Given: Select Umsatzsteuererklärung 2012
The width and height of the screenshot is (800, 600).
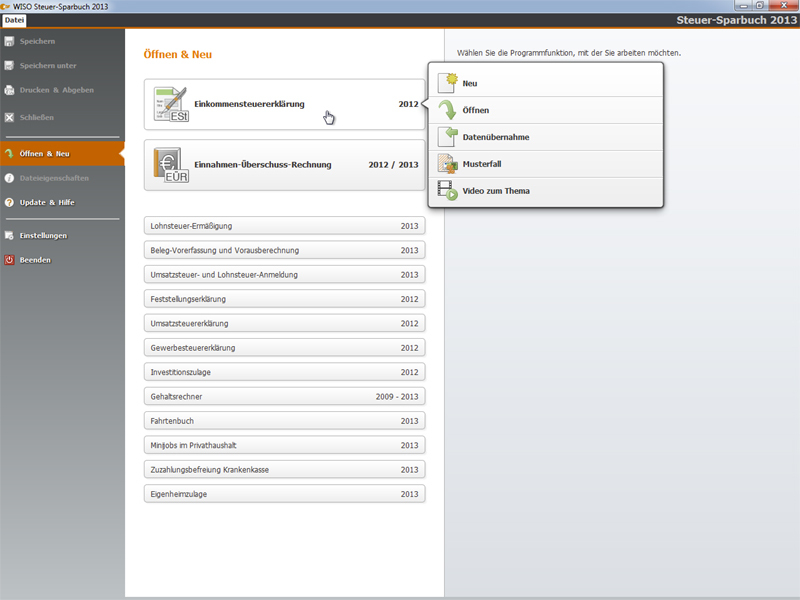Looking at the screenshot, I should [x=284, y=323].
